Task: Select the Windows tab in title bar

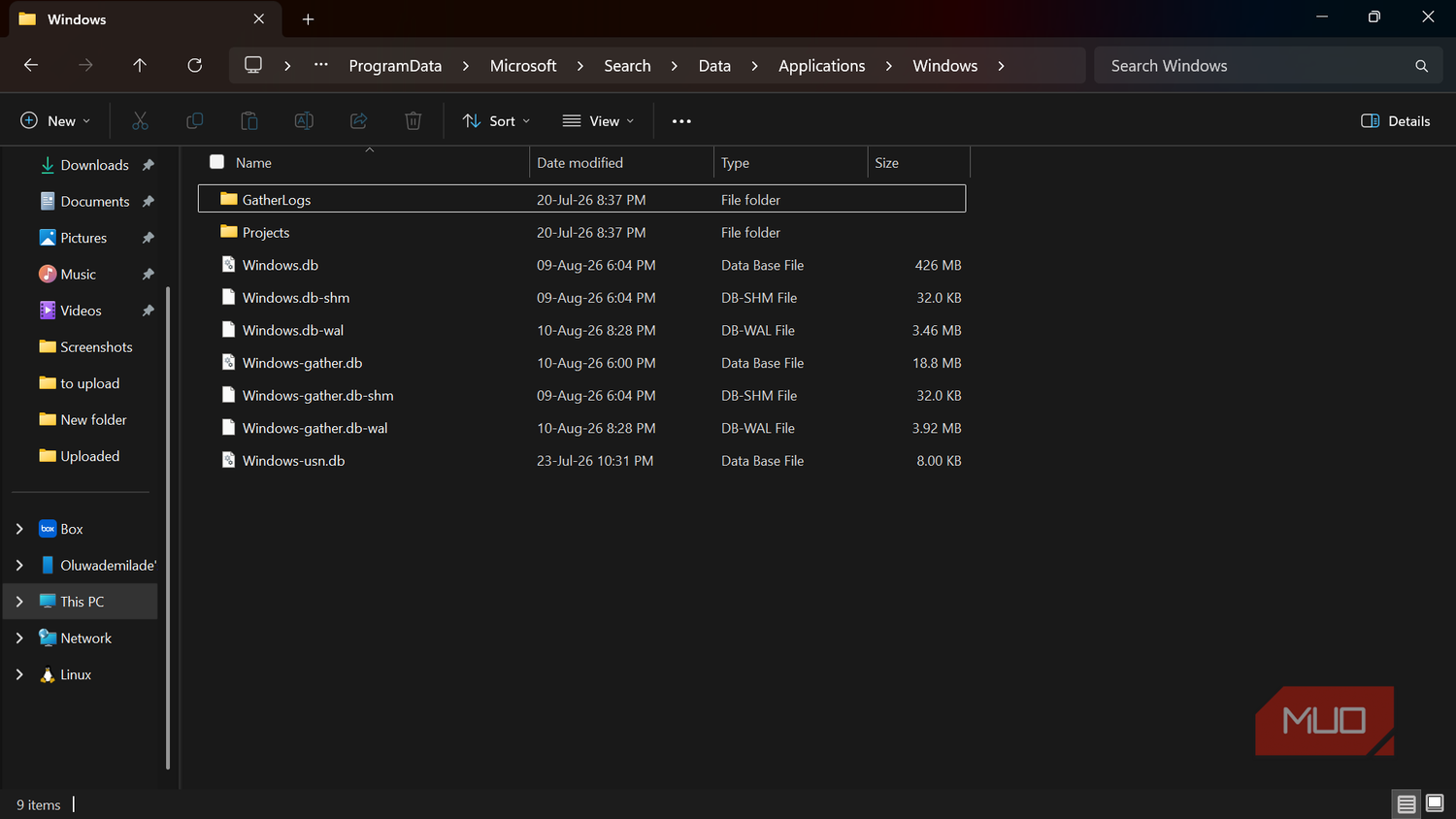Action: pyautogui.click(x=146, y=19)
